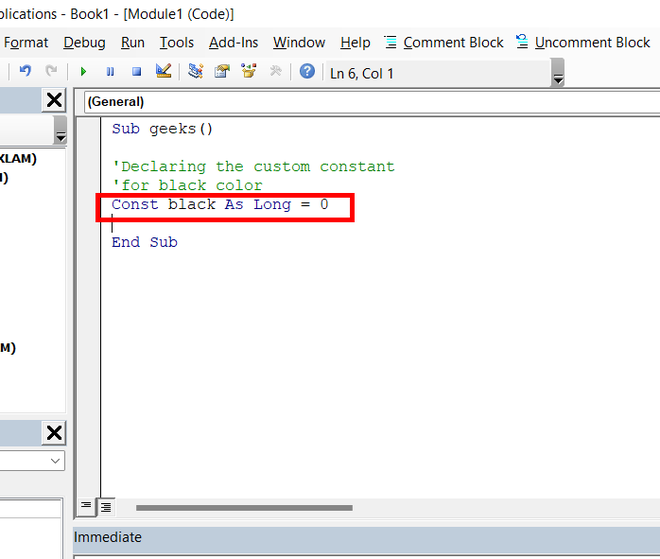The image size is (660, 559).
Task: Open the Run menu
Action: click(133, 43)
